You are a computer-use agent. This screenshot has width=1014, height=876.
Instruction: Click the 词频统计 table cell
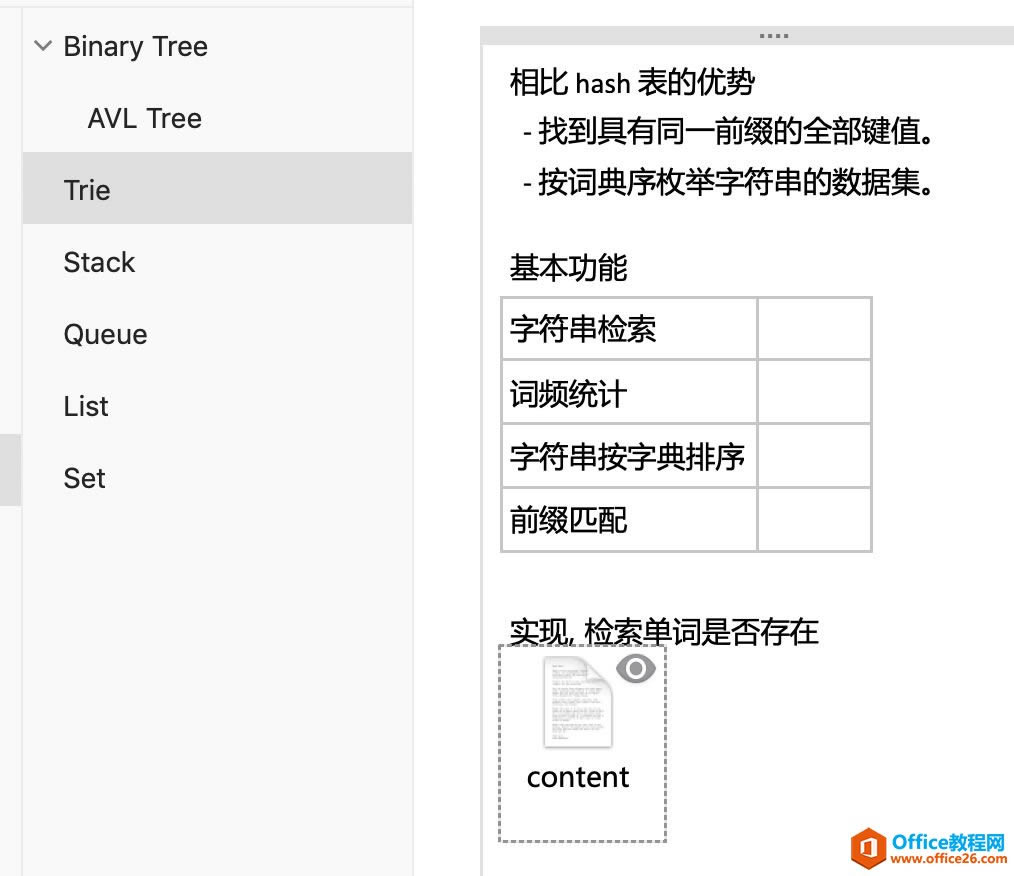click(628, 393)
